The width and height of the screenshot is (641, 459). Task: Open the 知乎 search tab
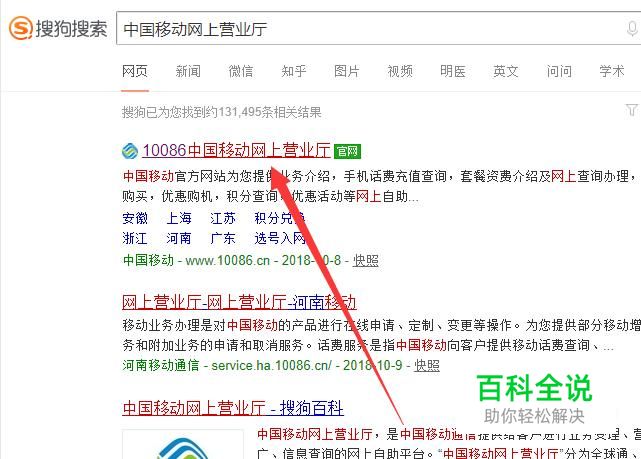click(x=294, y=71)
